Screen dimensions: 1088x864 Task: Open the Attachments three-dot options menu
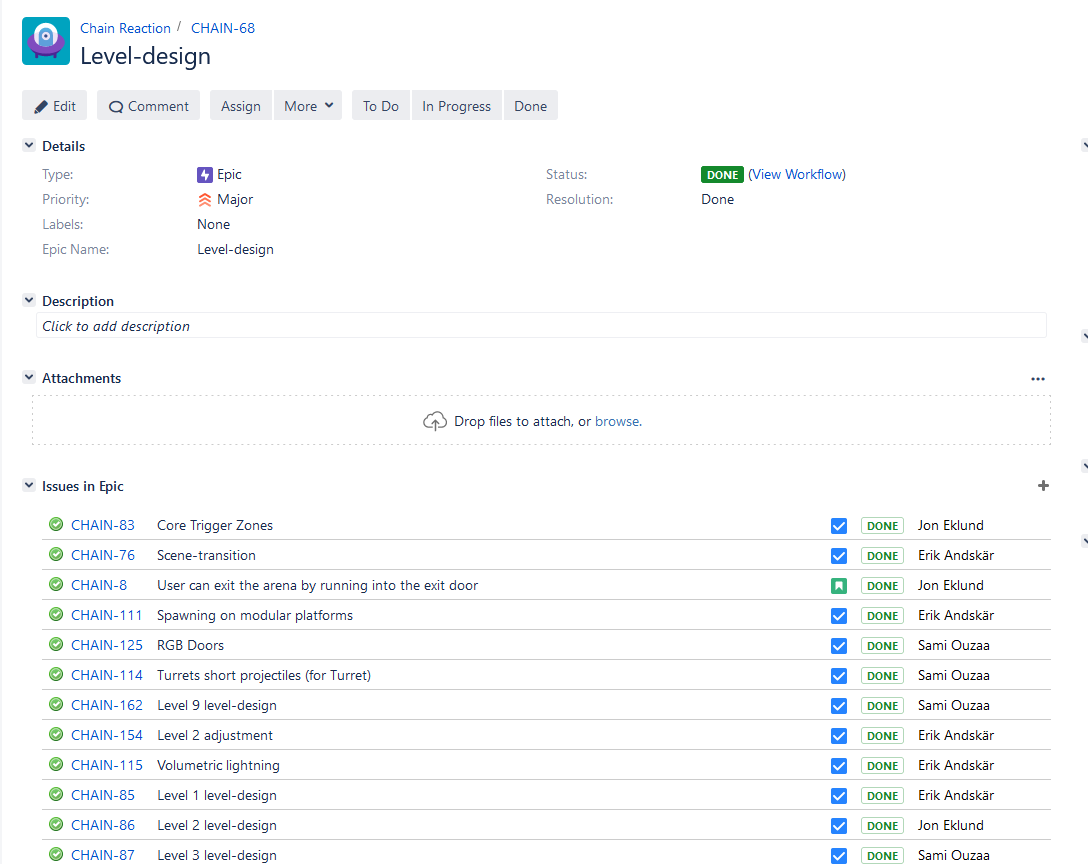click(1038, 379)
